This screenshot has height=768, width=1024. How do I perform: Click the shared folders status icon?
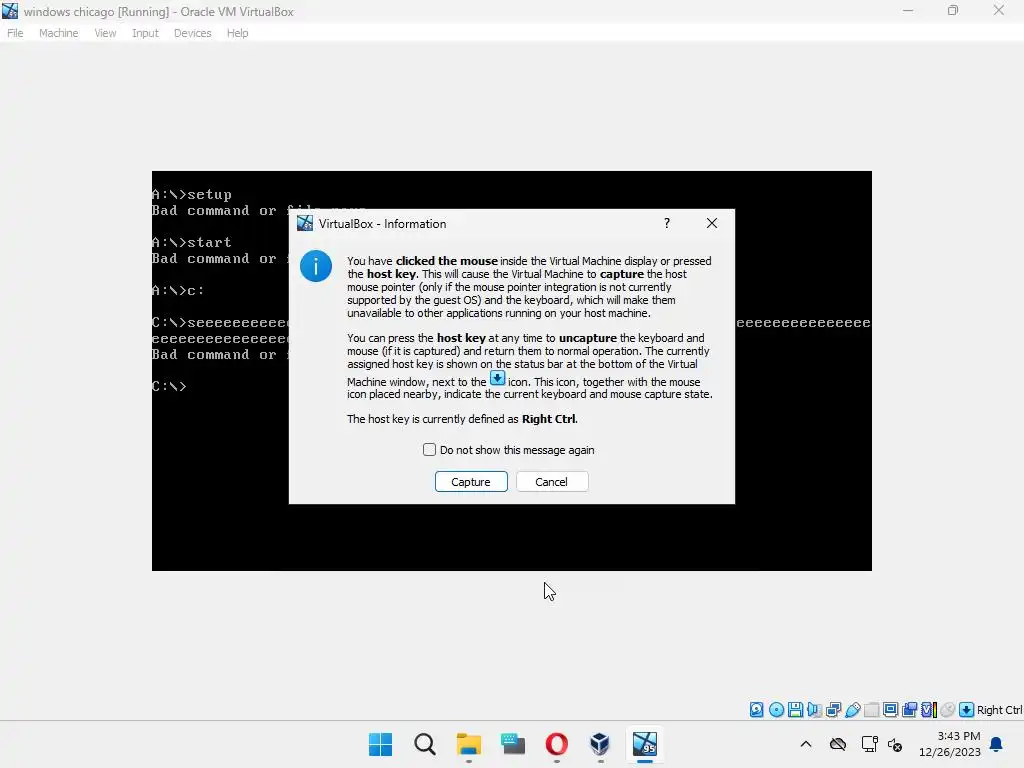tap(871, 710)
